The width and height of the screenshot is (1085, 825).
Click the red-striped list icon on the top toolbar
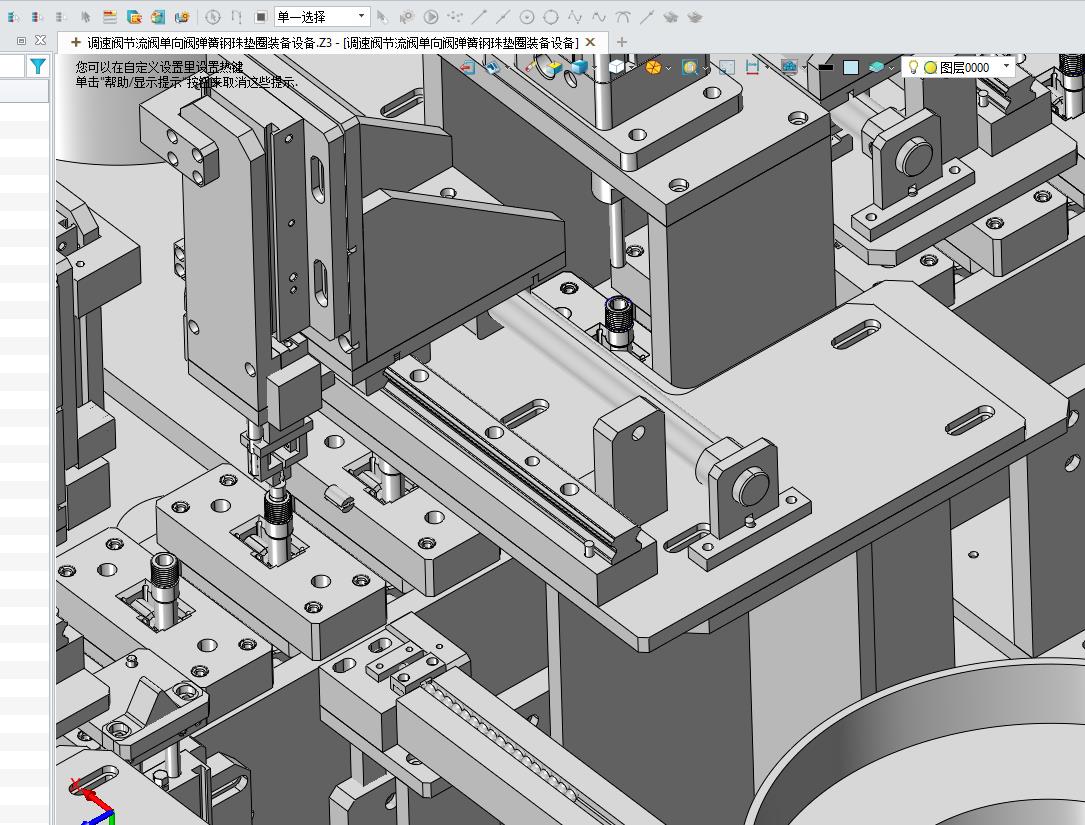click(109, 17)
